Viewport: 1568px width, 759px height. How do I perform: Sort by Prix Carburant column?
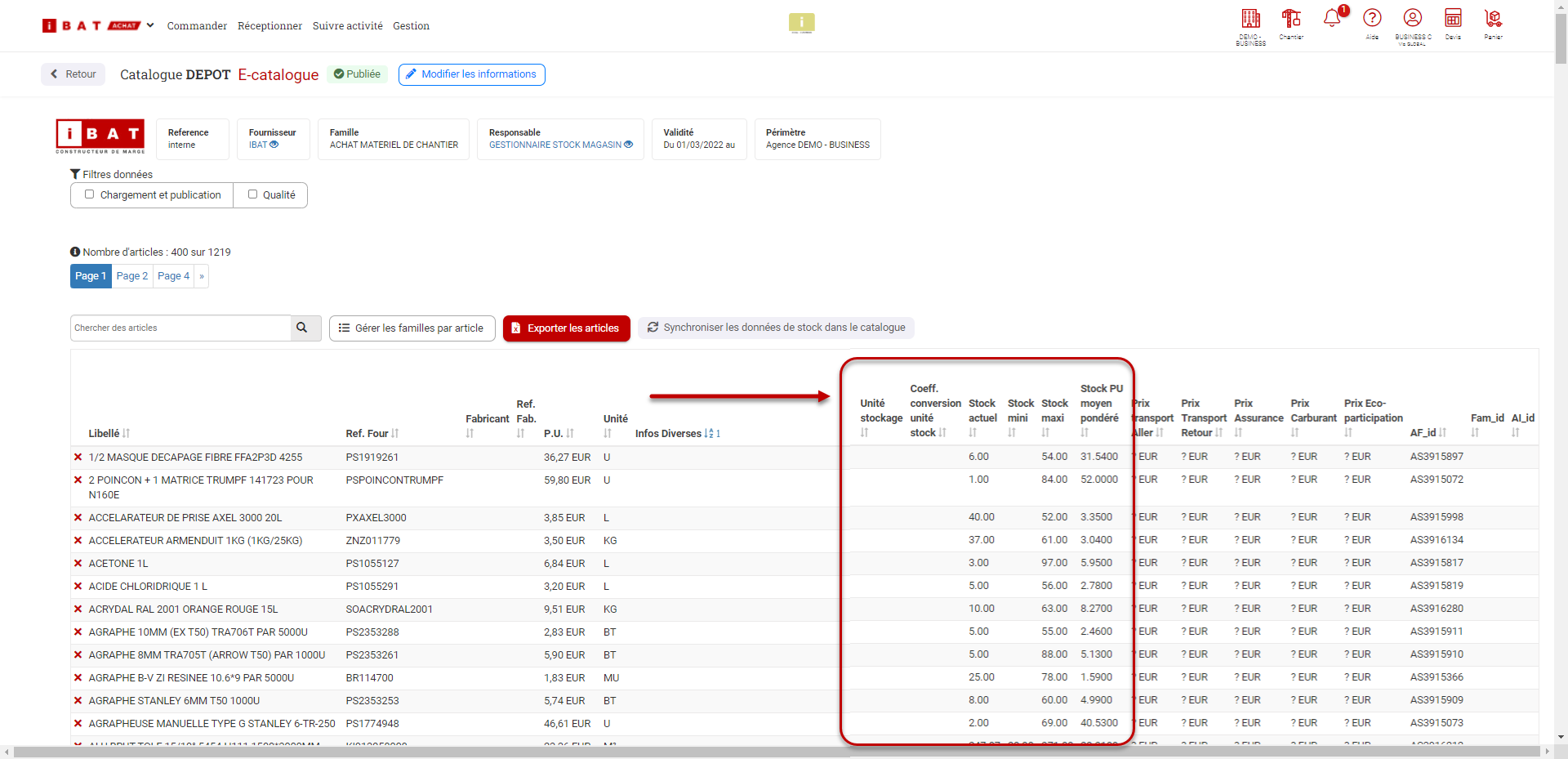point(1295,433)
